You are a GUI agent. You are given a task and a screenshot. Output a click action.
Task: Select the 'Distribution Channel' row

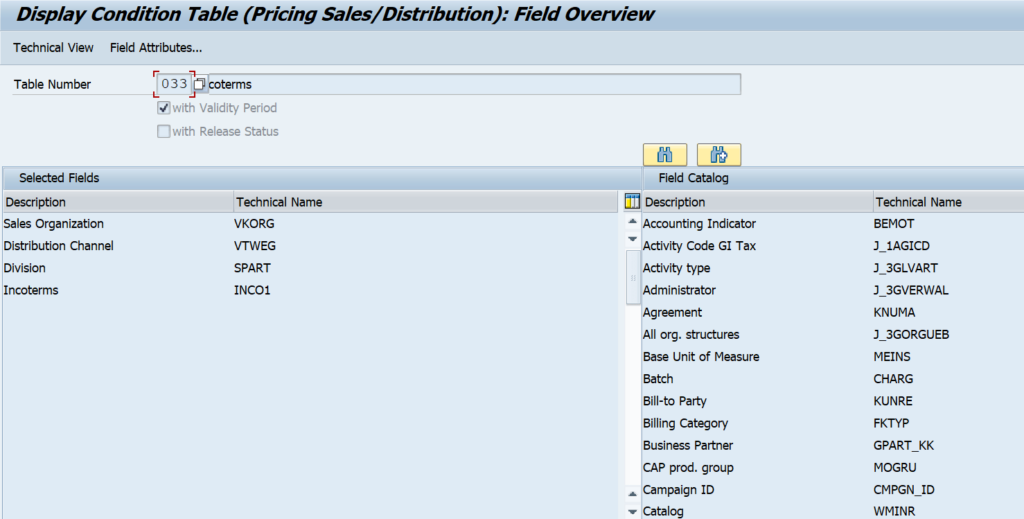click(x=58, y=245)
